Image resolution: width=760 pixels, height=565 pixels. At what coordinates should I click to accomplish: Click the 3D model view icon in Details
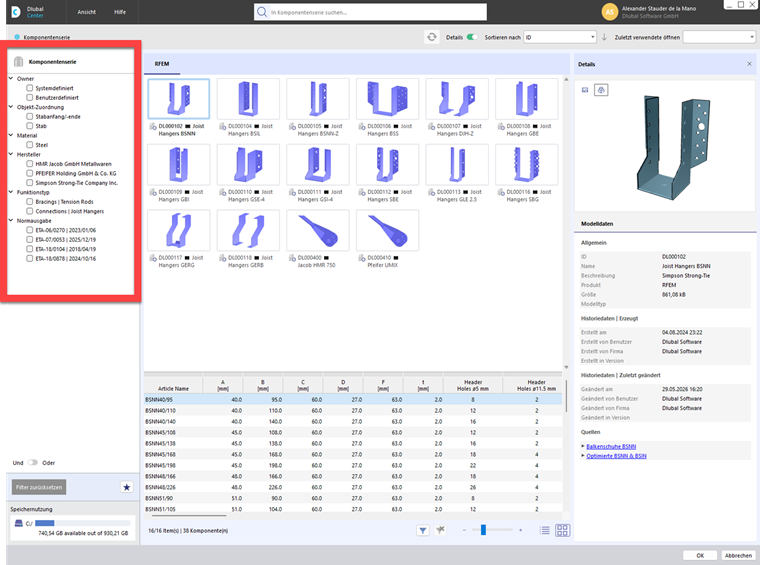pos(601,90)
